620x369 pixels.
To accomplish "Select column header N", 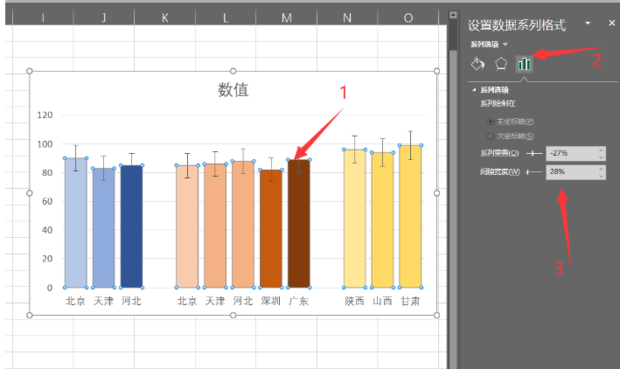I will pyautogui.click(x=347, y=17).
